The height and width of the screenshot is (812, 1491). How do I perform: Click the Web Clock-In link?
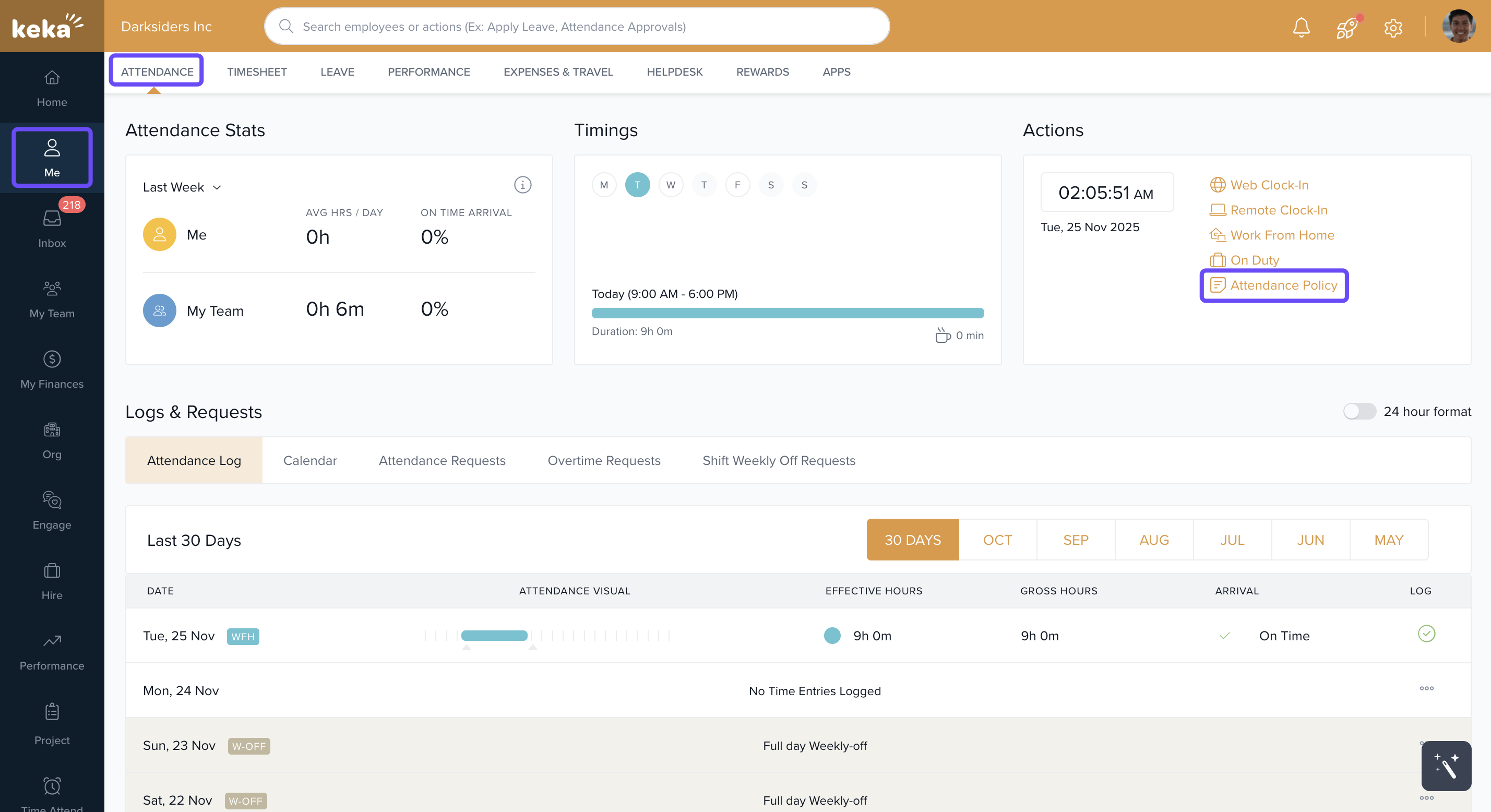tap(1269, 185)
